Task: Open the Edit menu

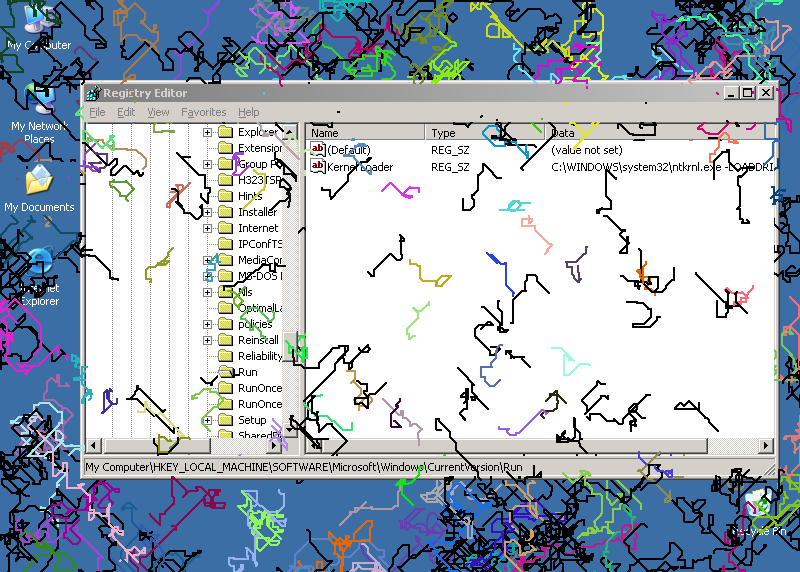Action: (126, 112)
